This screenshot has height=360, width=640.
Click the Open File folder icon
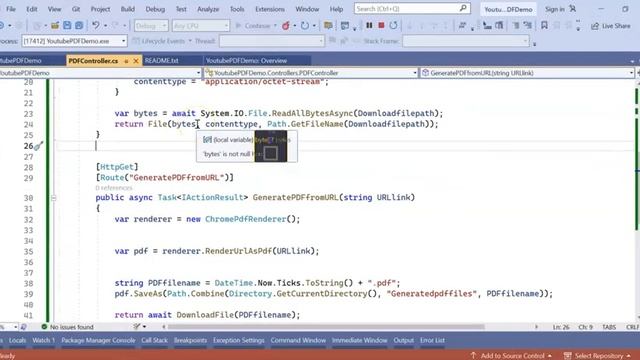(x=55, y=26)
